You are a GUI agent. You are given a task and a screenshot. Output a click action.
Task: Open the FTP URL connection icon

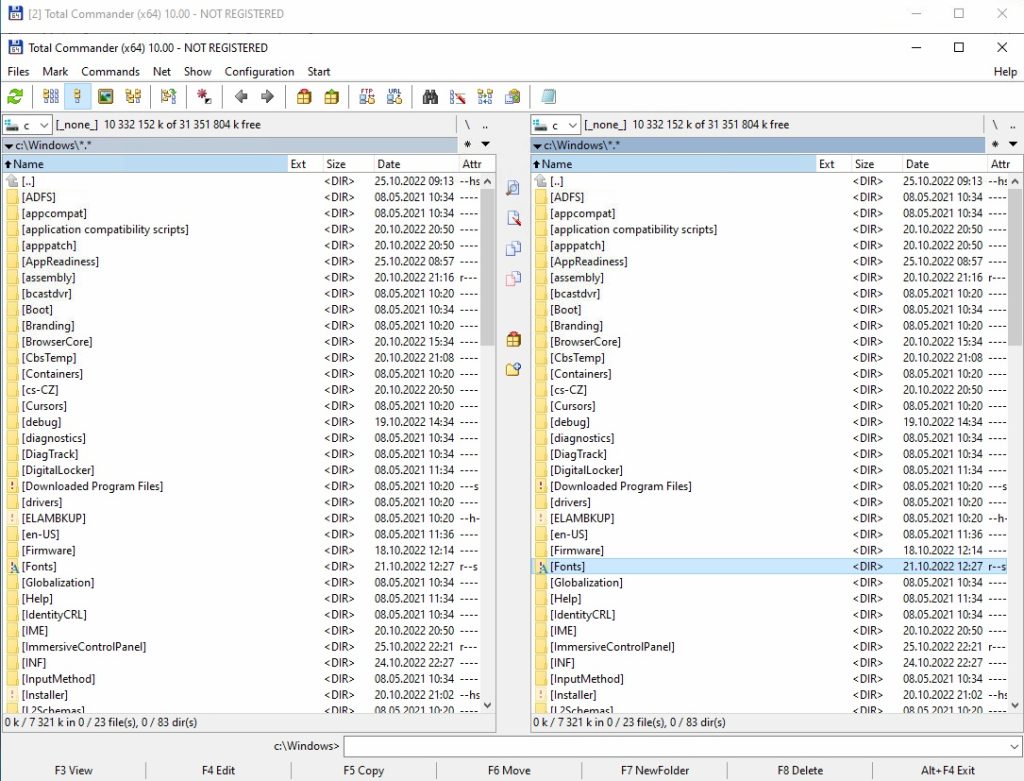pos(394,97)
